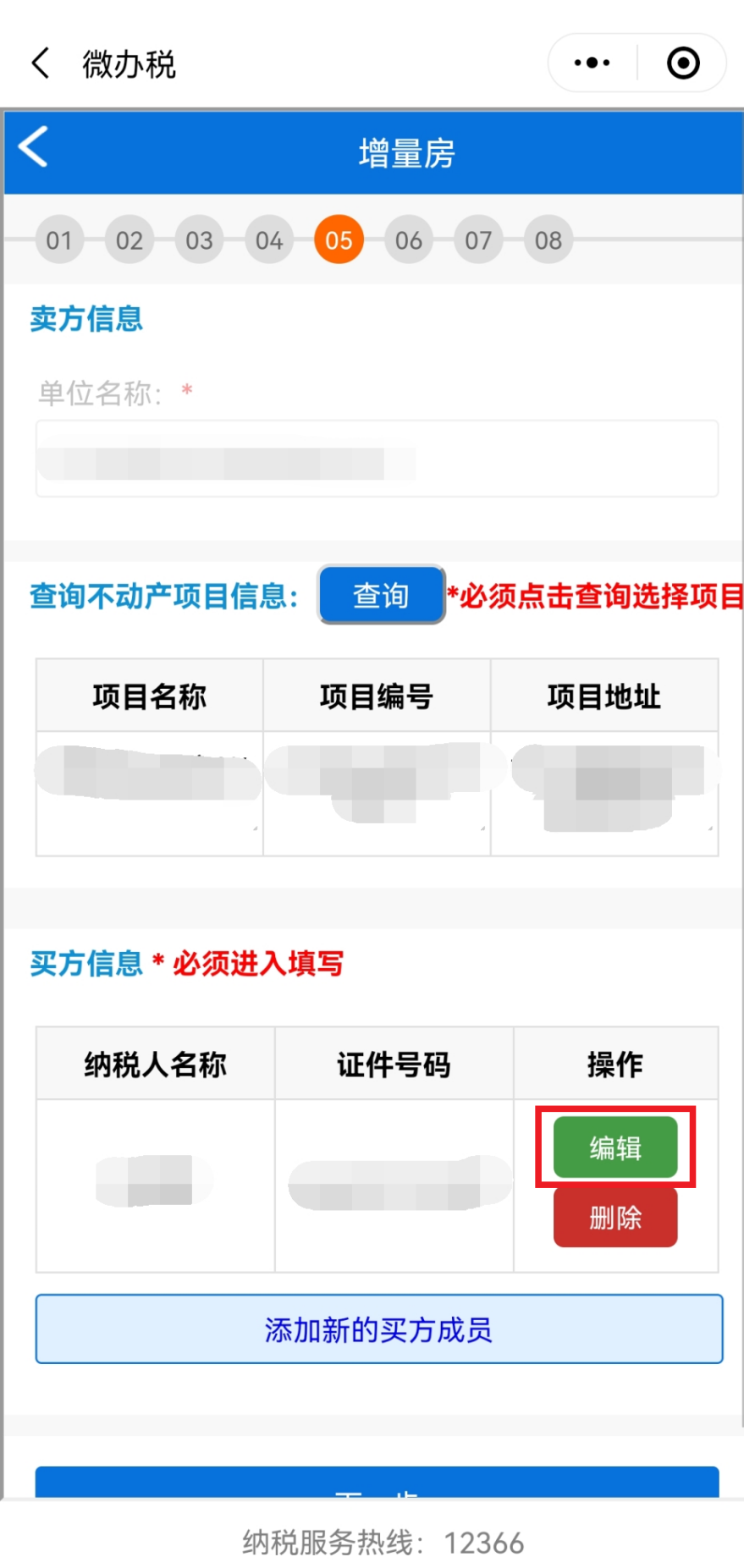Viewport: 744px width, 1568px height.
Task: Go to step 06 circle
Action: point(409,240)
